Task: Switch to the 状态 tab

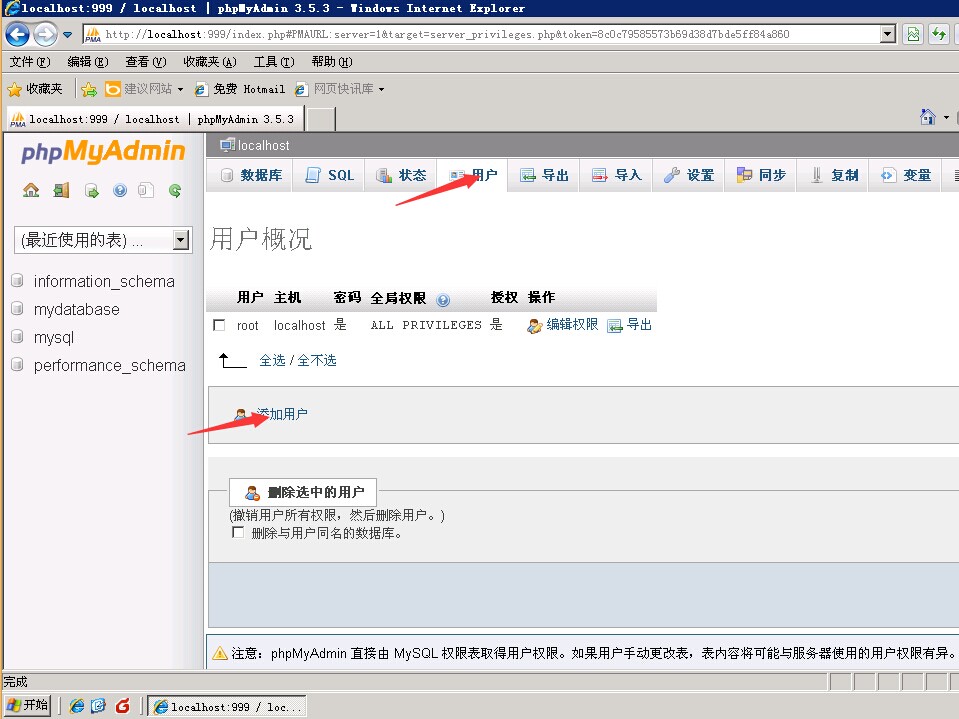Action: [400, 175]
